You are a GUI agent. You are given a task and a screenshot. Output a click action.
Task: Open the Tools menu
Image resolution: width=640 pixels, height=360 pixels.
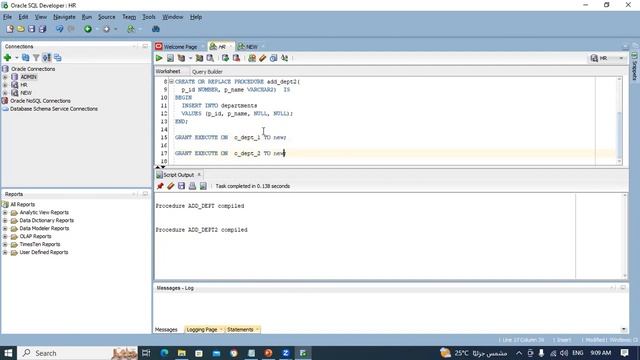click(x=149, y=17)
